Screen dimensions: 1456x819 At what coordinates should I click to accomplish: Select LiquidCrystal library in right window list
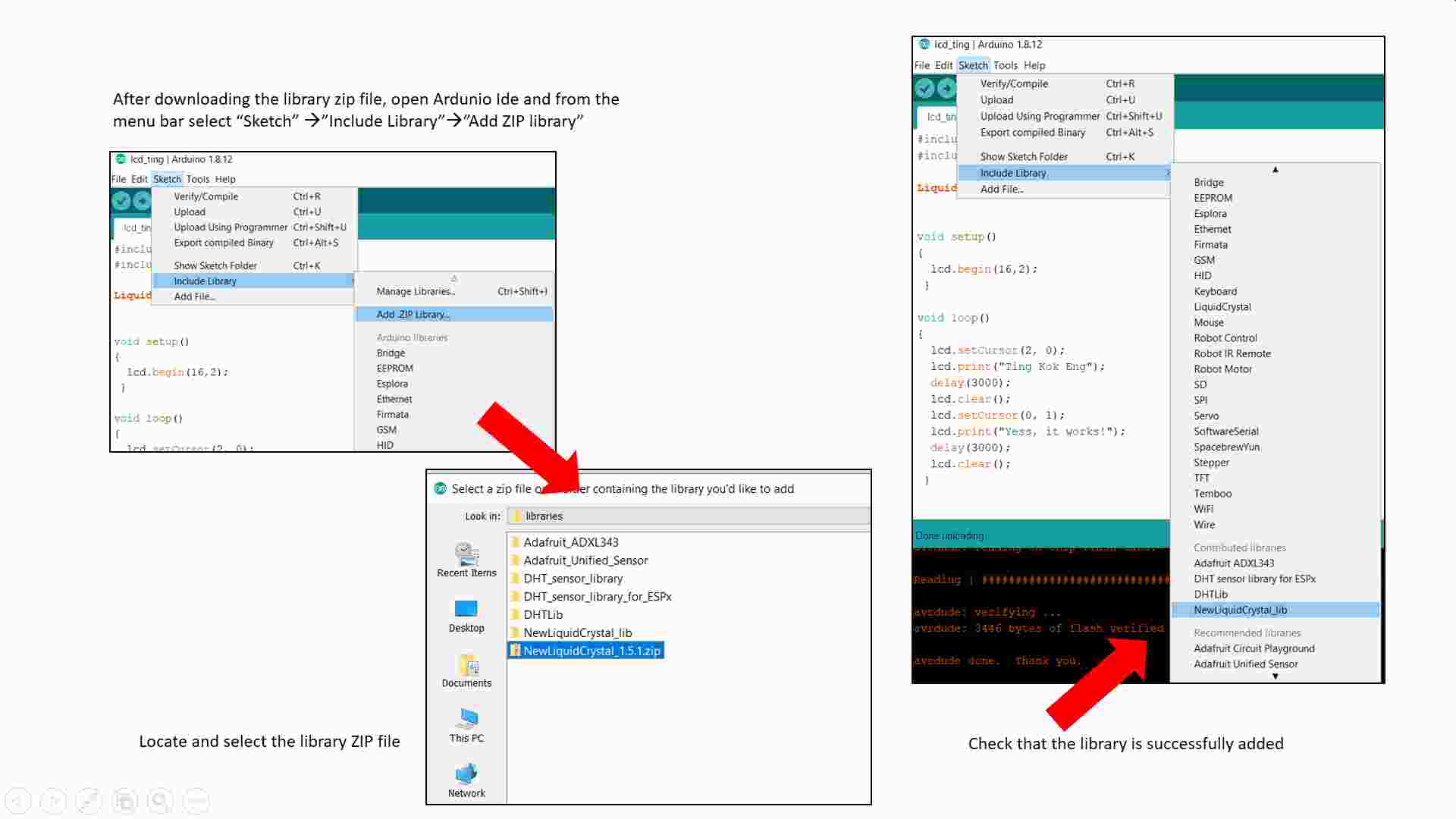pos(1276,306)
